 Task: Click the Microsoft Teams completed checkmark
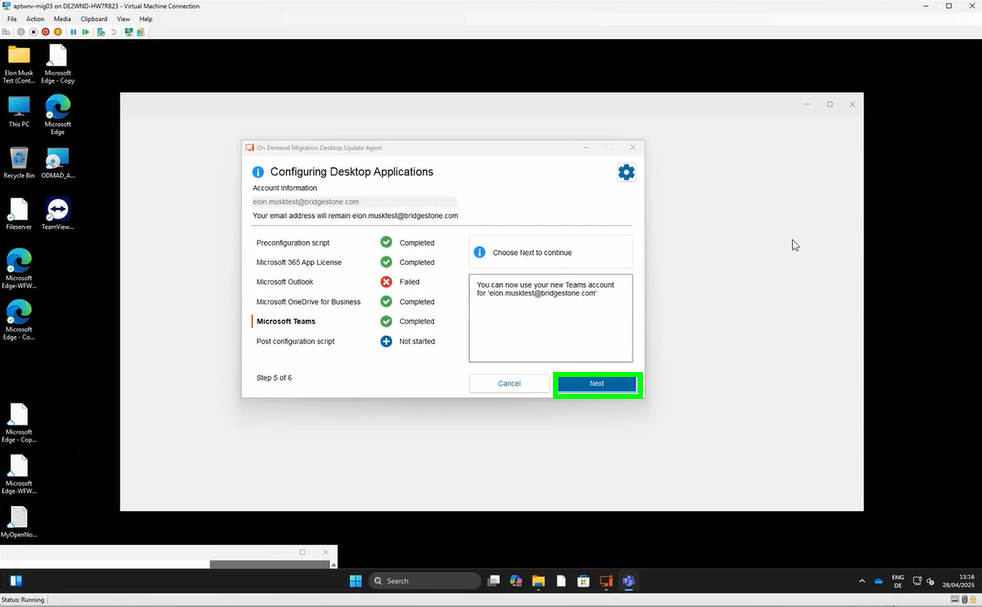click(386, 321)
